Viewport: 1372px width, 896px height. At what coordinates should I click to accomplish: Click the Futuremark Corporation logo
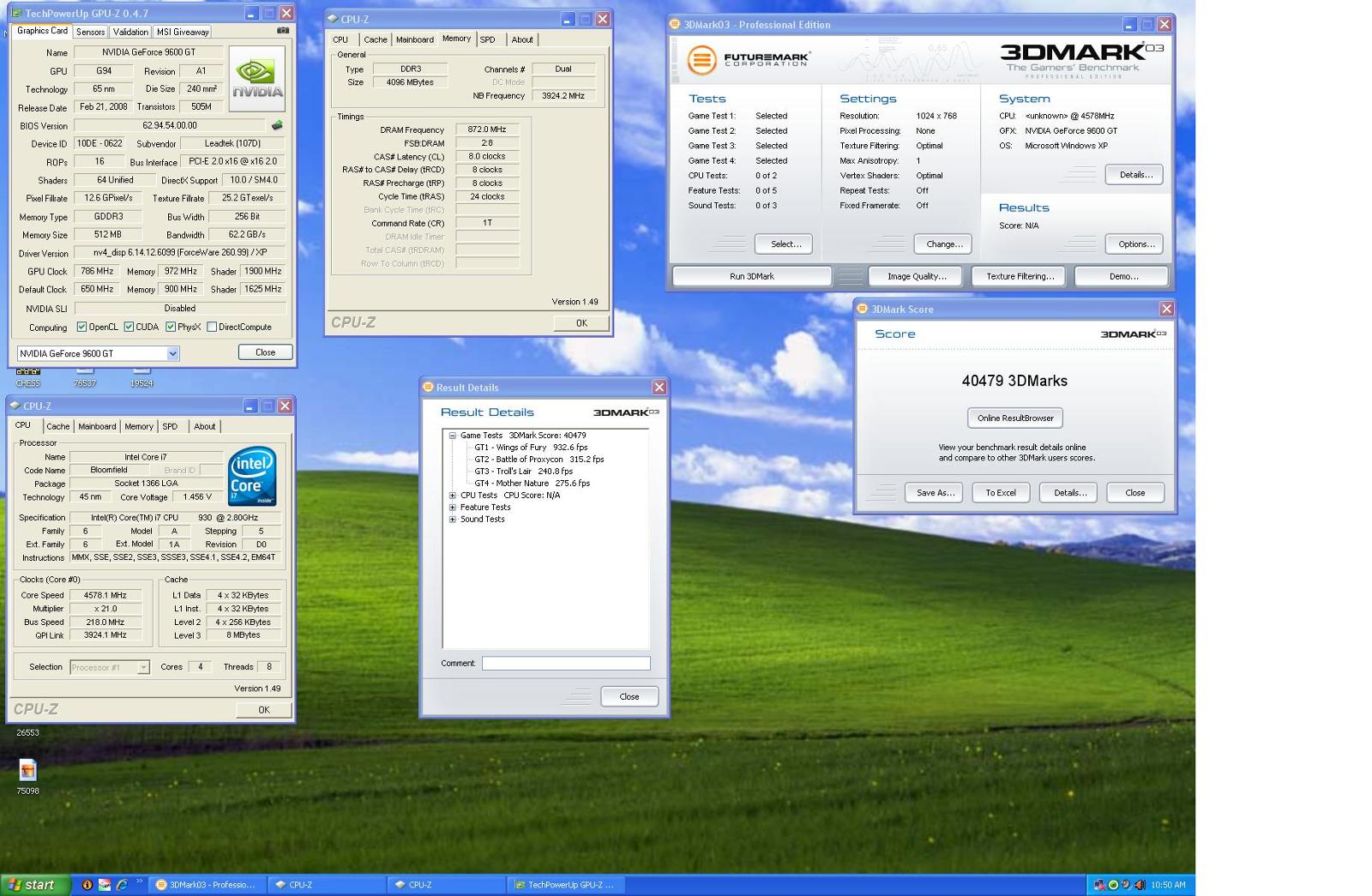749,59
